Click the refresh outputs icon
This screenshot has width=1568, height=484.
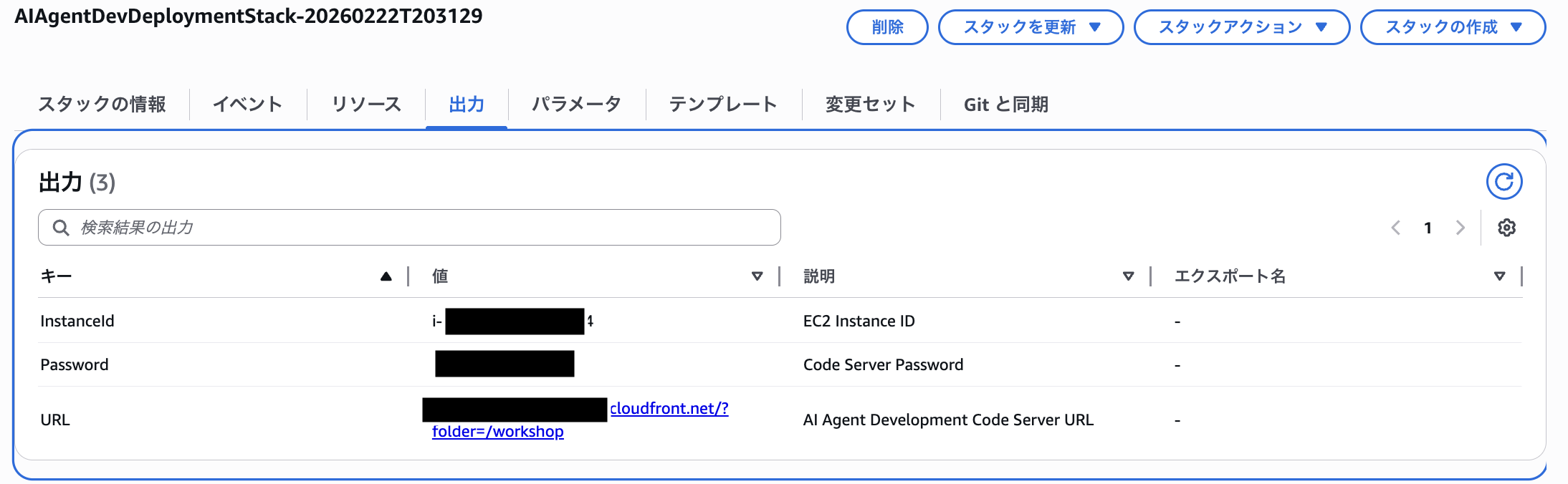[x=1504, y=182]
